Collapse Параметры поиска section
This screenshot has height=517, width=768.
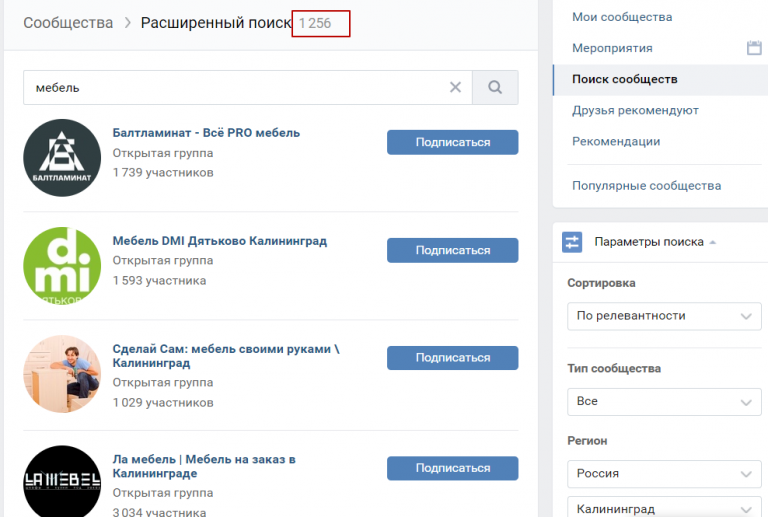655,242
